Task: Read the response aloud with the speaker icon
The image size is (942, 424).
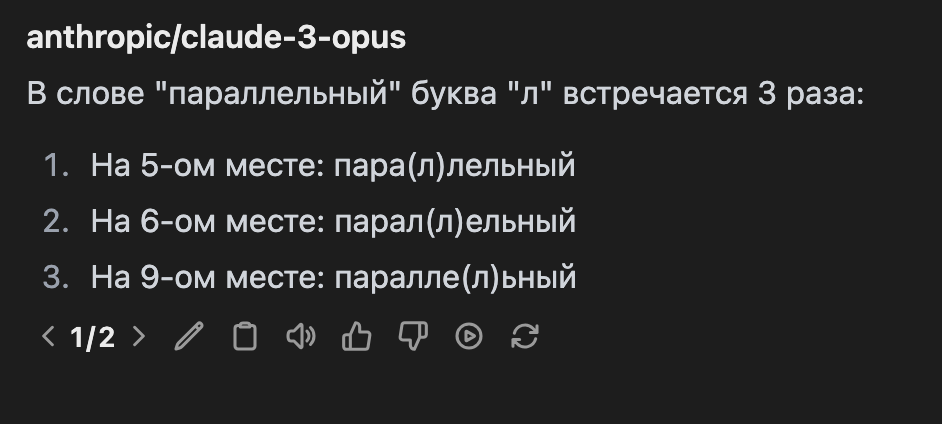Action: tap(300, 337)
